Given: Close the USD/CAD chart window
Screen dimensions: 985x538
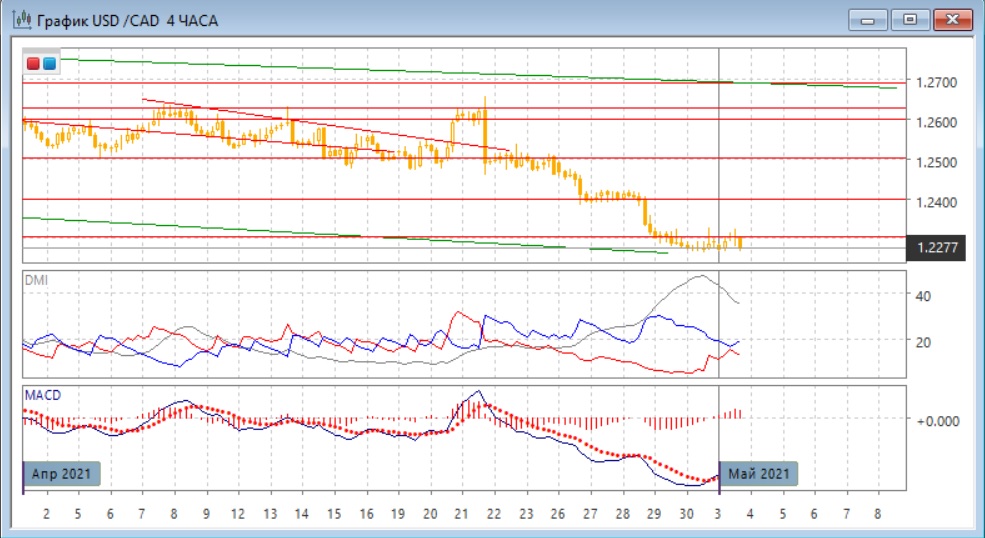Looking at the screenshot, I should point(952,19).
